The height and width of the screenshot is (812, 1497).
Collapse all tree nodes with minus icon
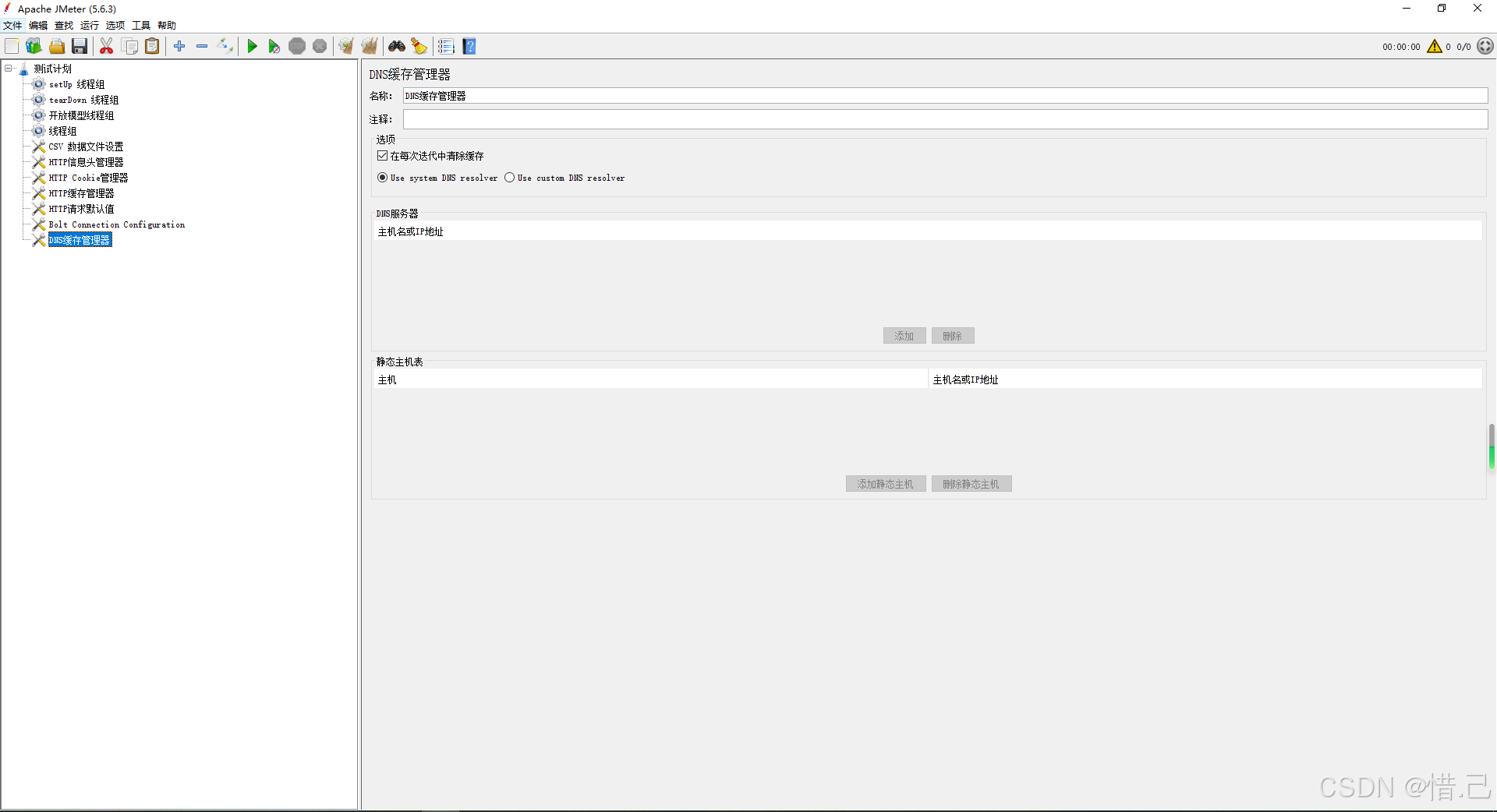click(202, 47)
